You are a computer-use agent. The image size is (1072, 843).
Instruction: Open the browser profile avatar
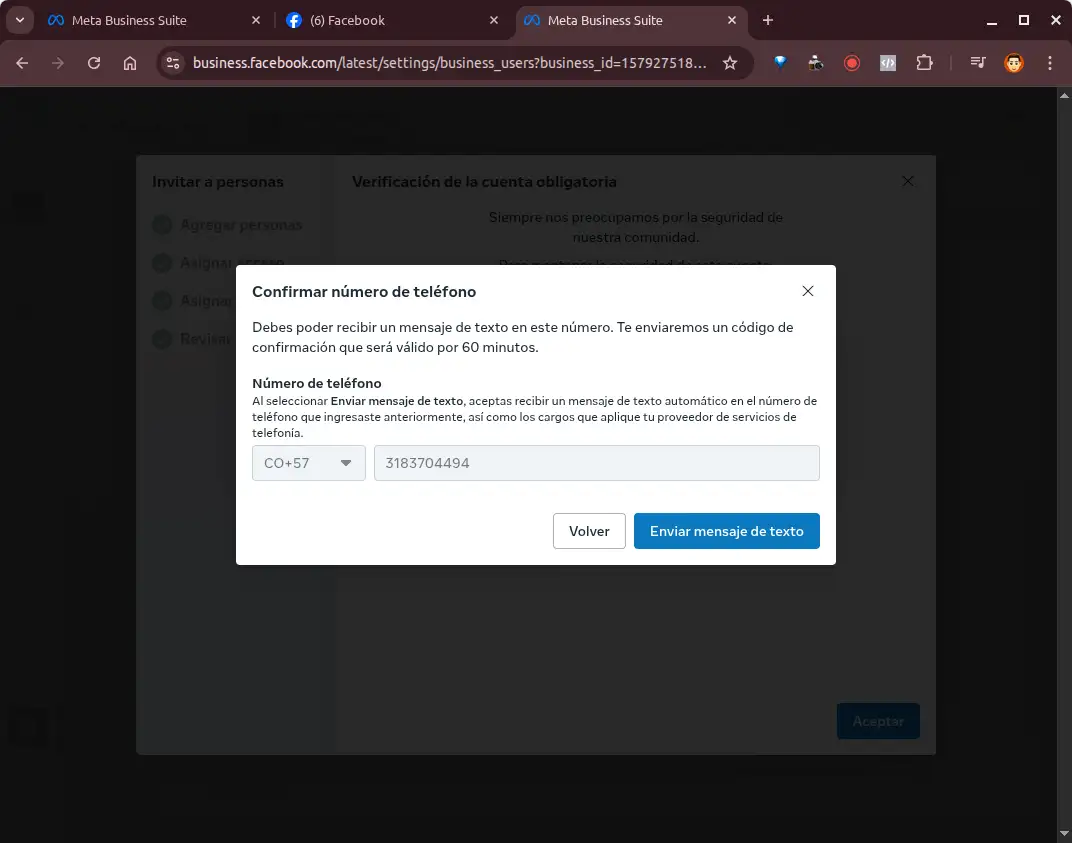click(1013, 63)
